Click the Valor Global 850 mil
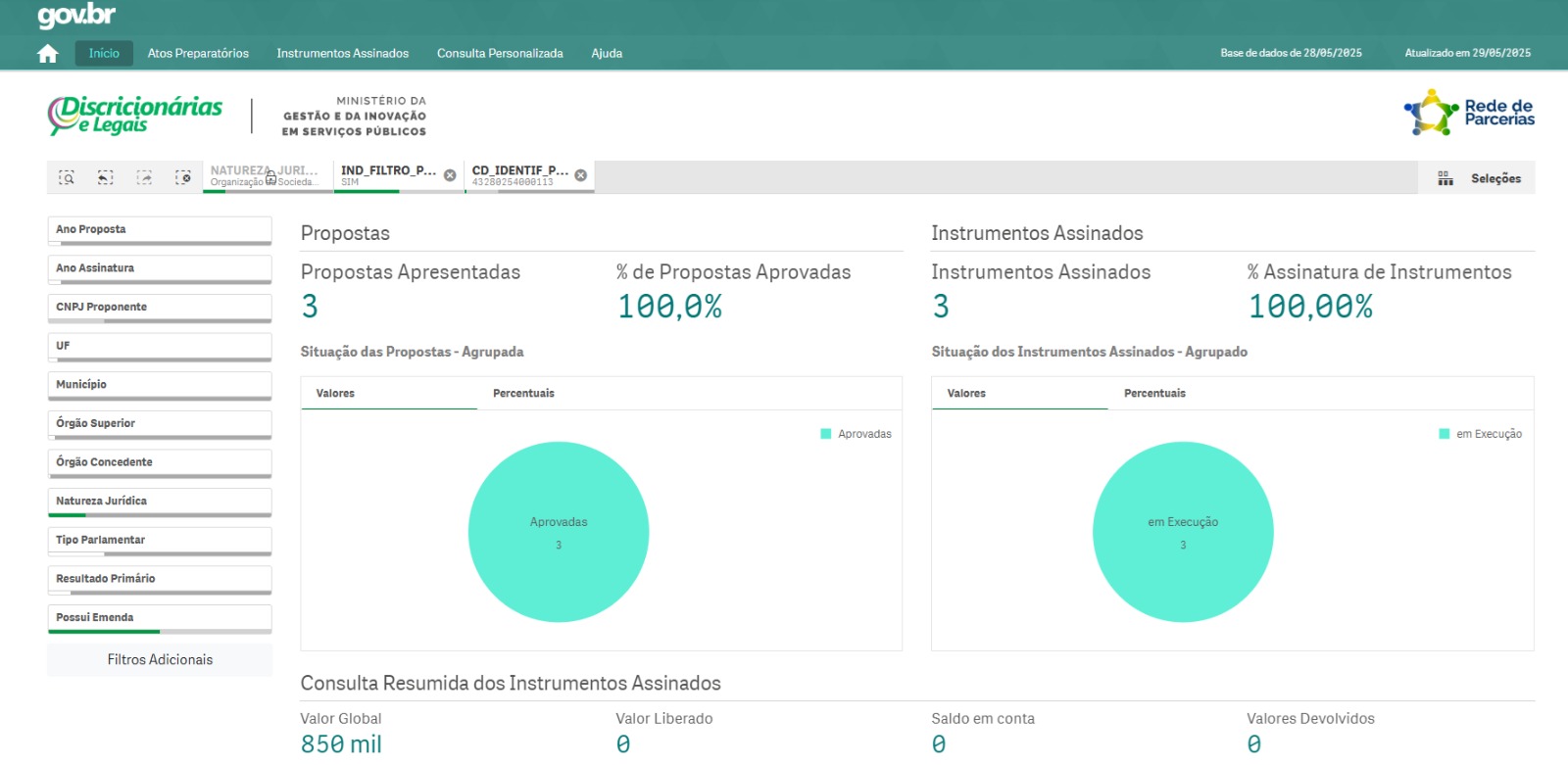Image resolution: width=1568 pixels, height=765 pixels. pos(341,744)
